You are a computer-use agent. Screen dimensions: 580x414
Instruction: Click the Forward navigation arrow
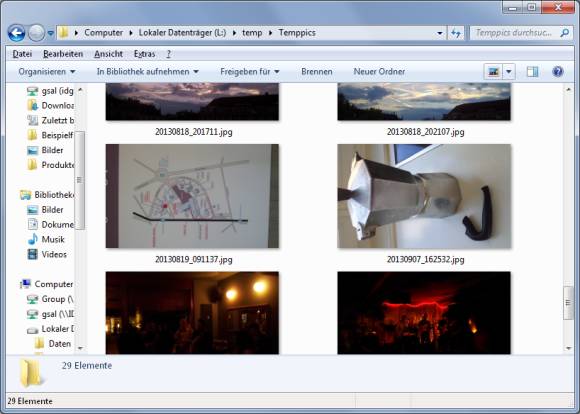click(x=36, y=33)
